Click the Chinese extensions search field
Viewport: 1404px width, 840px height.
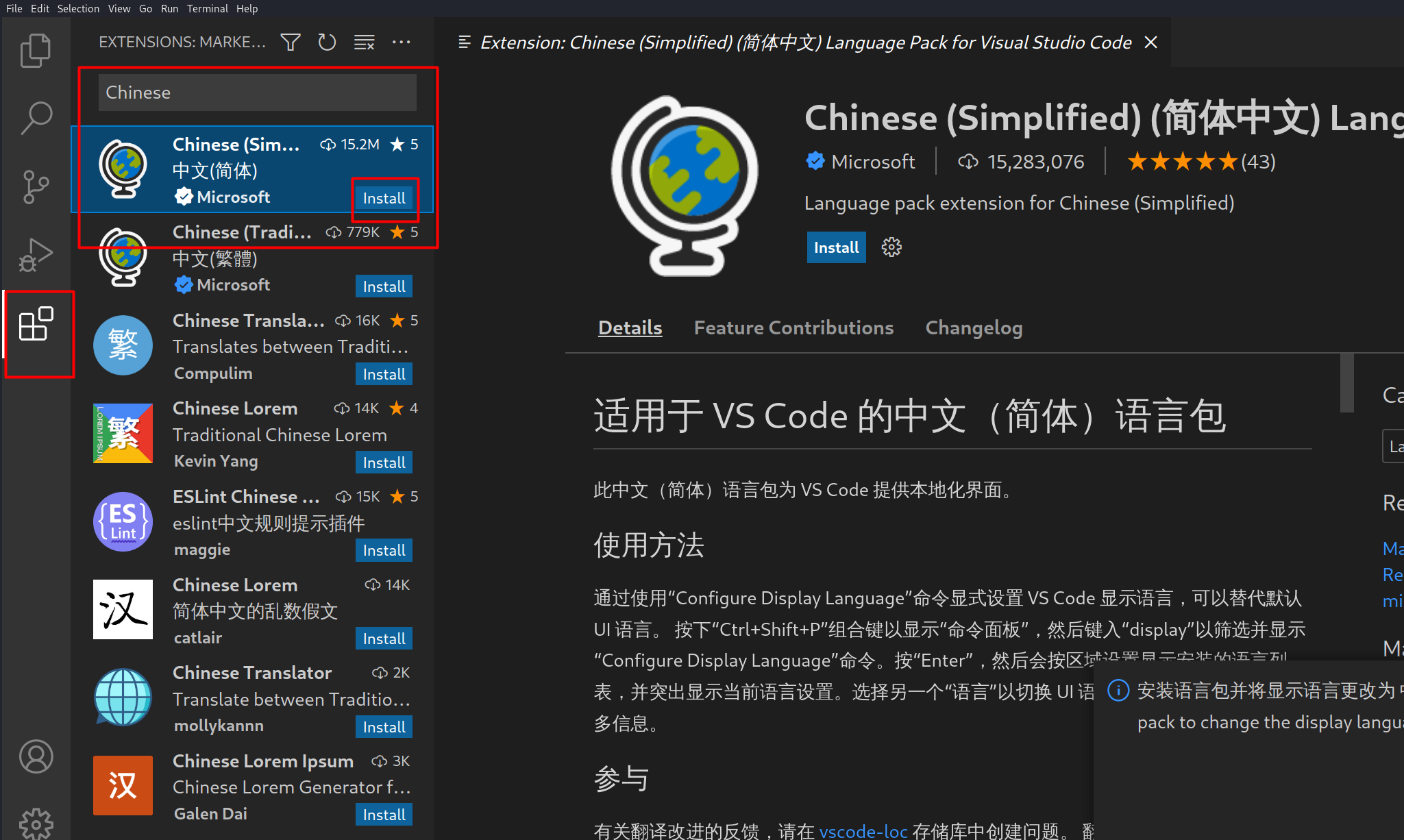pos(257,92)
